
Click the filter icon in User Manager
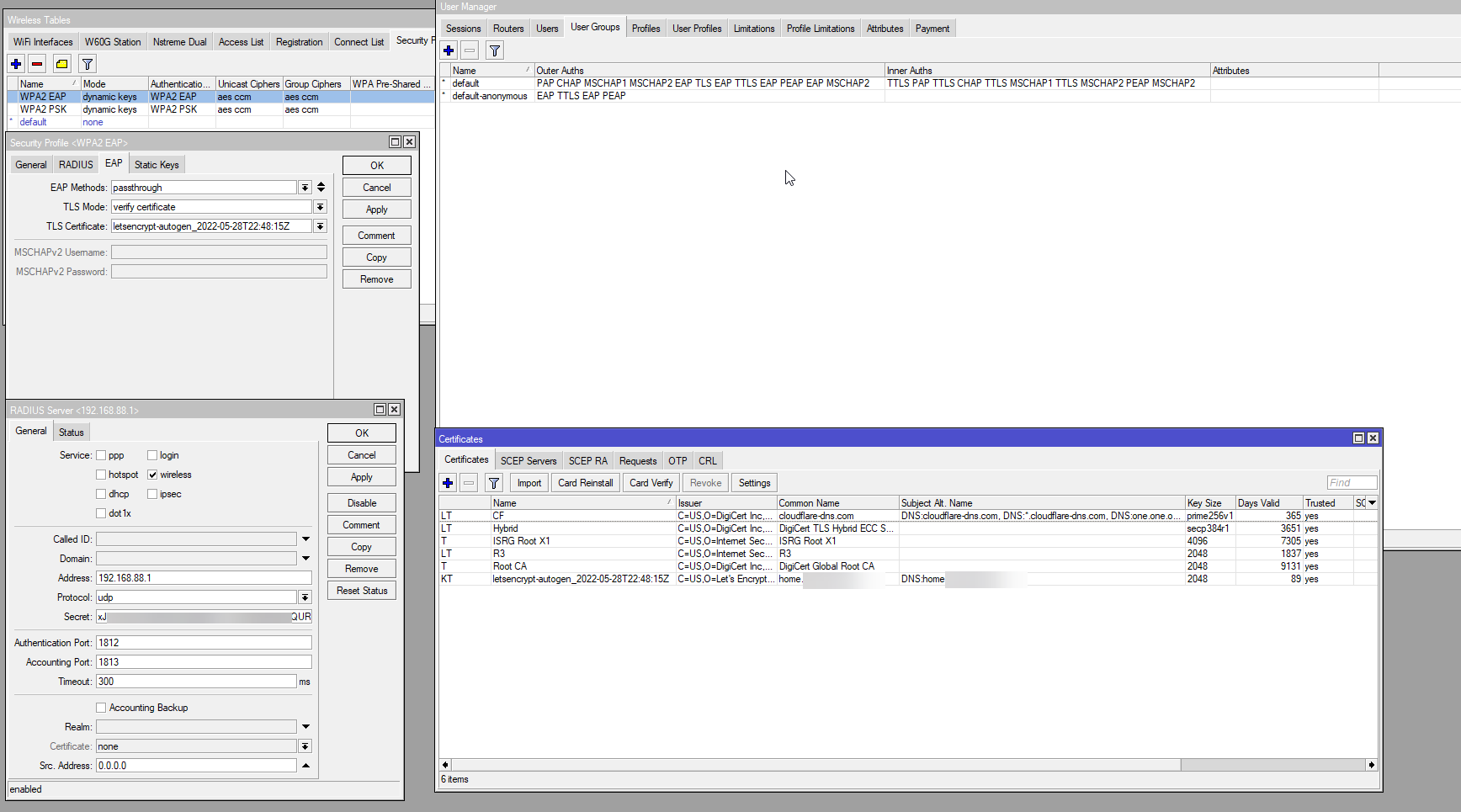click(x=495, y=50)
